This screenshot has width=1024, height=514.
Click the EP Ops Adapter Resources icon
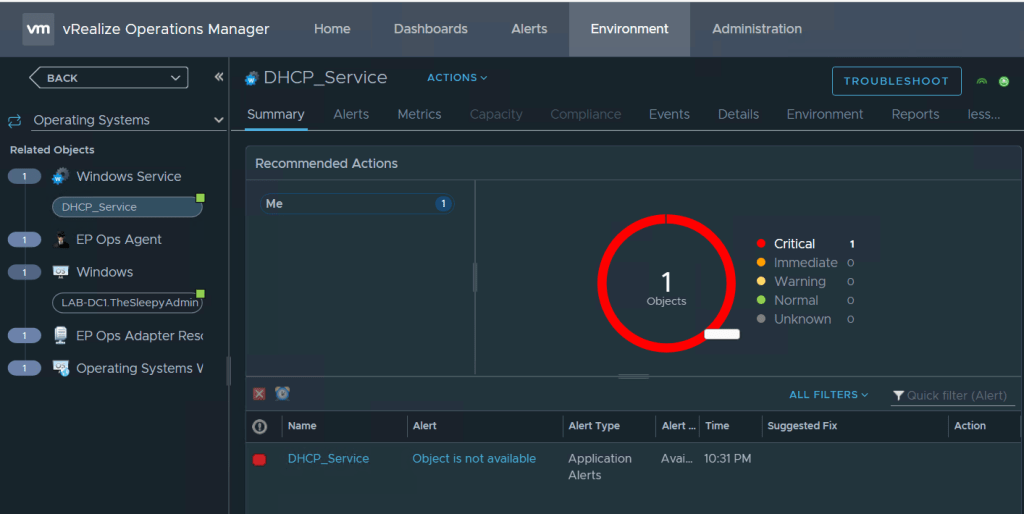[x=60, y=336]
